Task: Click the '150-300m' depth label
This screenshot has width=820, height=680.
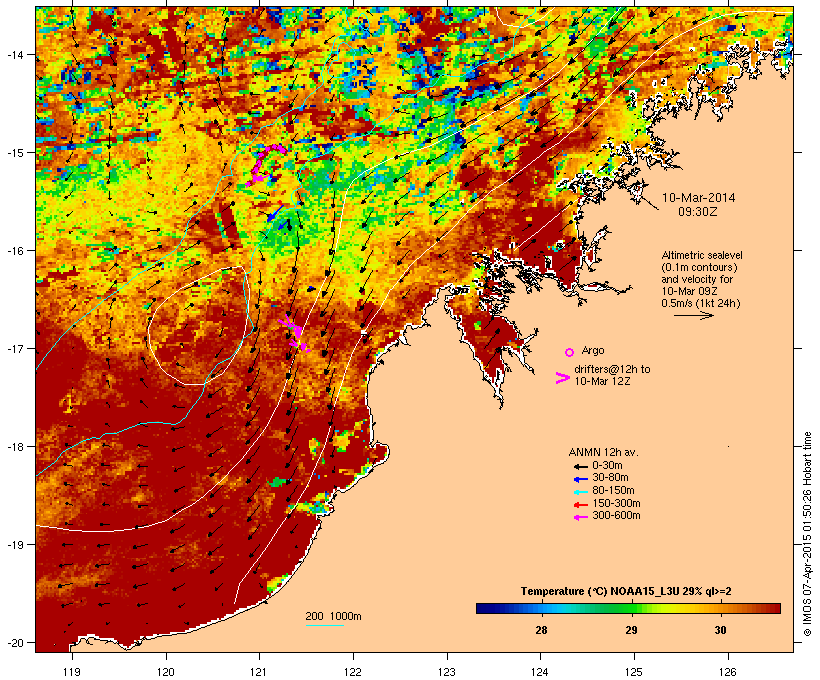Action: (616, 503)
